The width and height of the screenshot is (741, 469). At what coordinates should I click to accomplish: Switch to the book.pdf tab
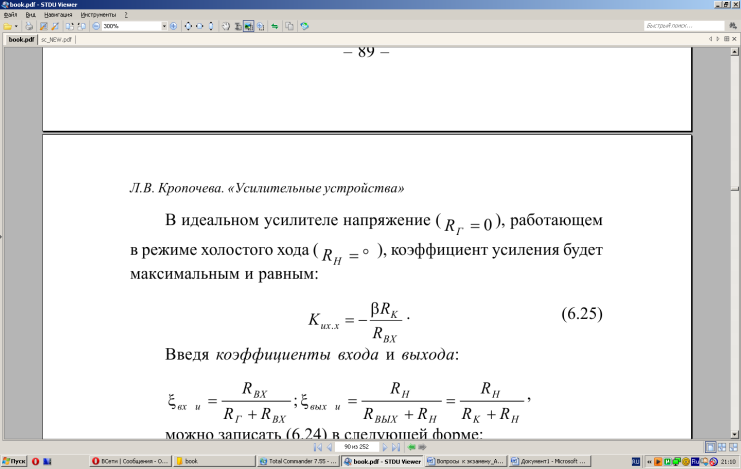[21, 40]
